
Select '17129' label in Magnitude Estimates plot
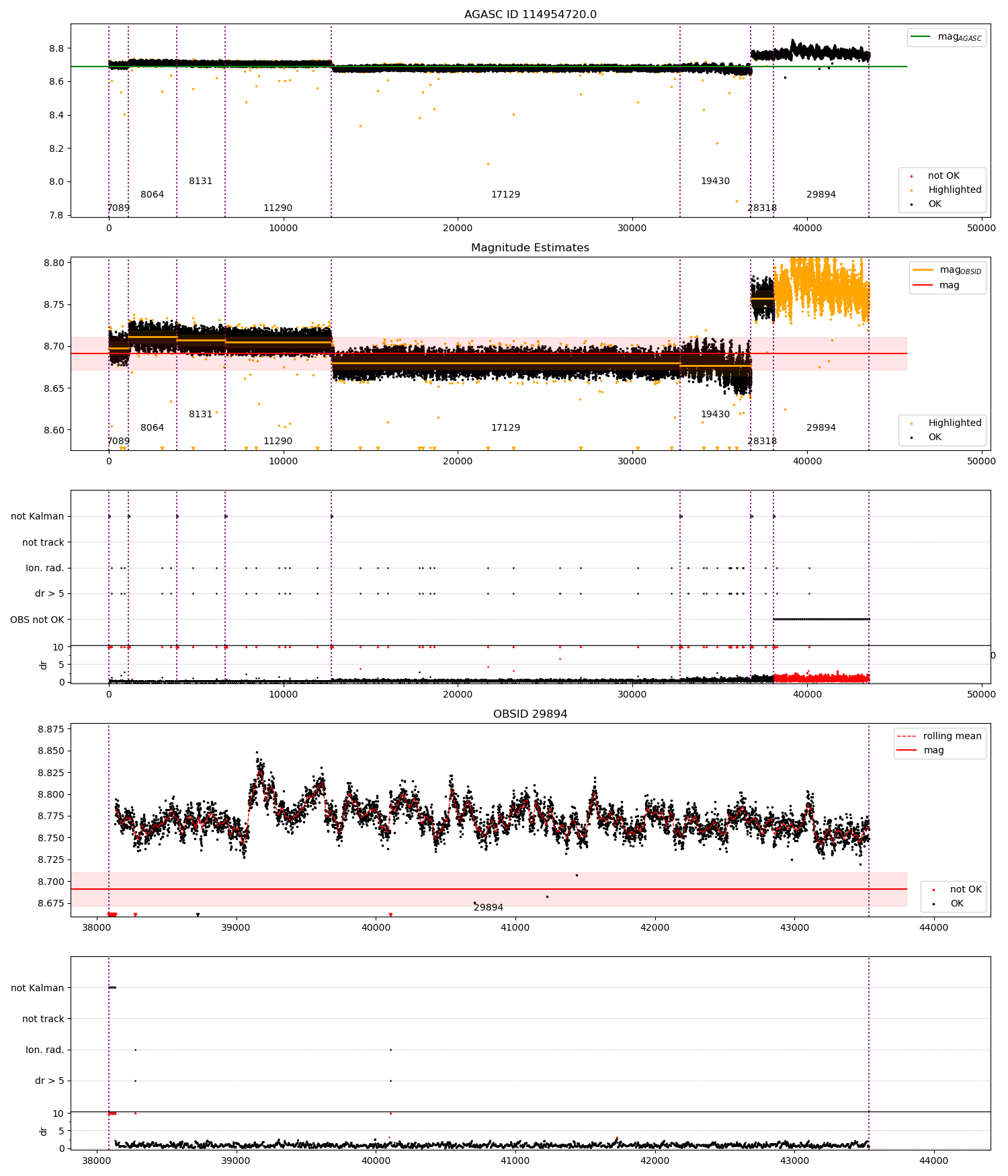pos(506,428)
